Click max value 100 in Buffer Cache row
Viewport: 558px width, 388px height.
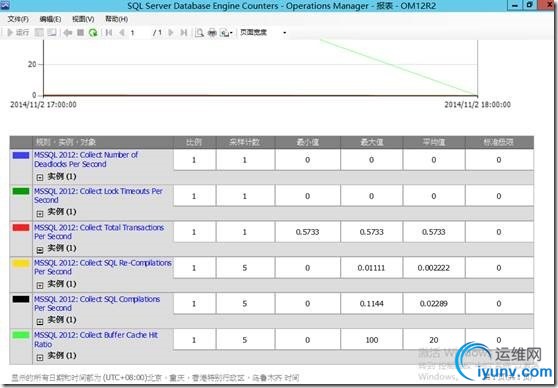pos(372,340)
